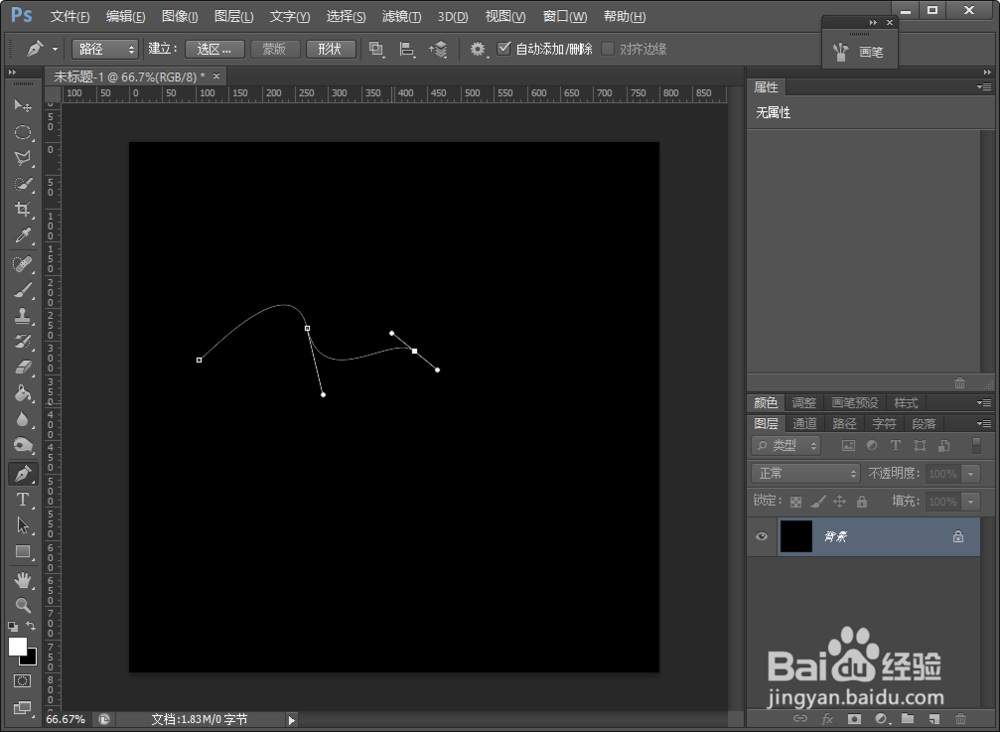Open the 路径 tool mode dropdown
This screenshot has height=732, width=1000.
pyautogui.click(x=105, y=49)
